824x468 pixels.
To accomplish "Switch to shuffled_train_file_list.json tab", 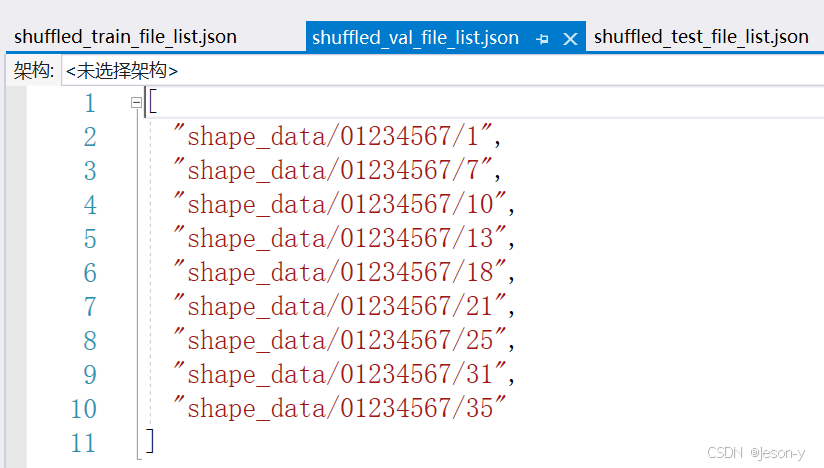I will (x=126, y=37).
